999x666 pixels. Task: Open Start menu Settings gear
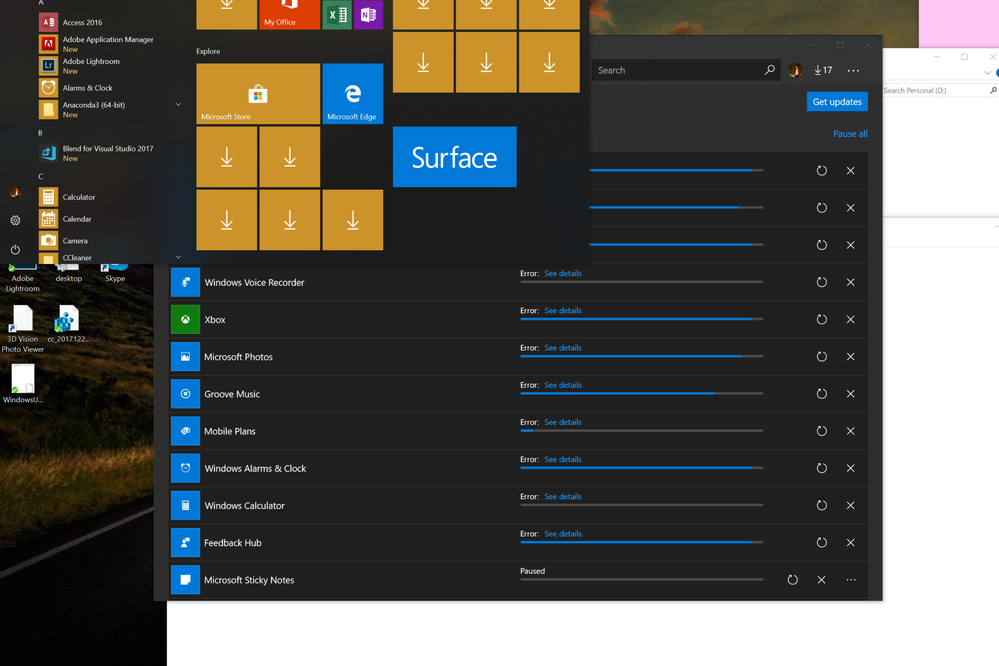[15, 221]
